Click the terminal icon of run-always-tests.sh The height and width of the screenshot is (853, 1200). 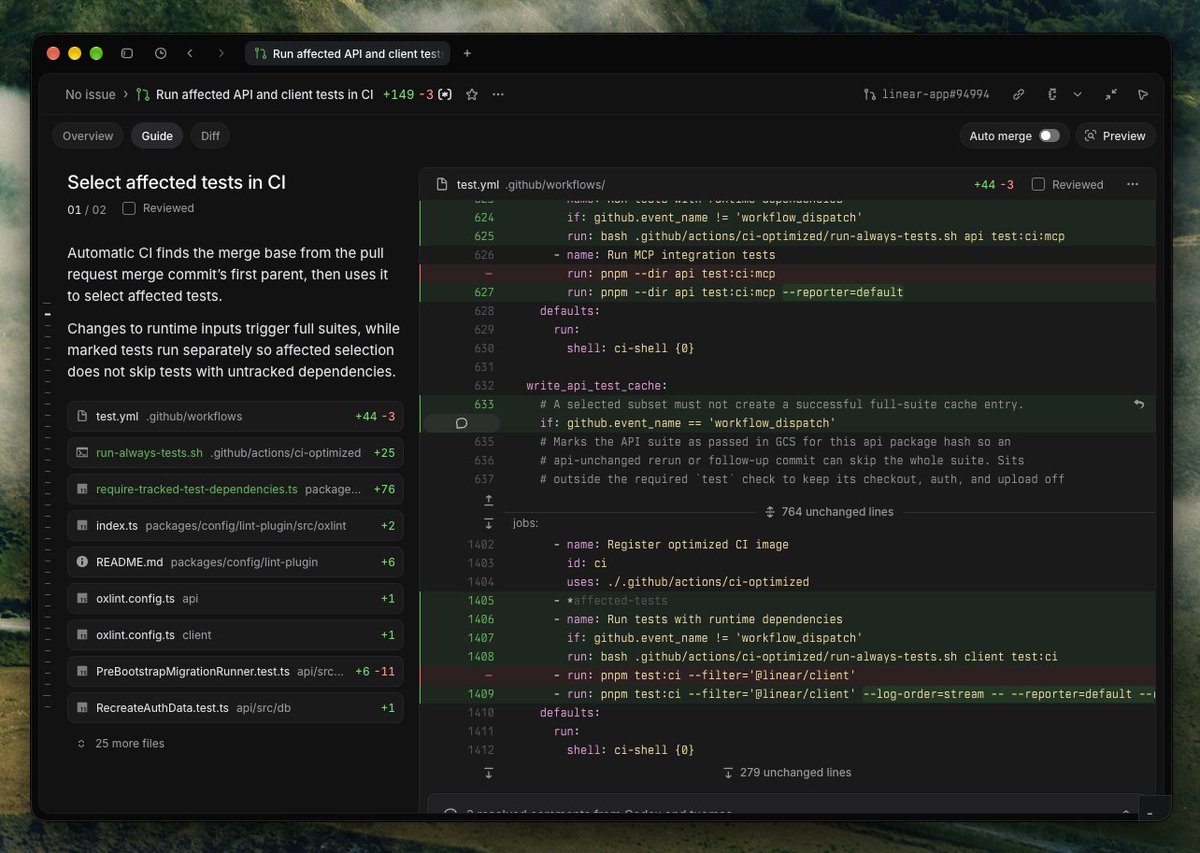[82, 453]
